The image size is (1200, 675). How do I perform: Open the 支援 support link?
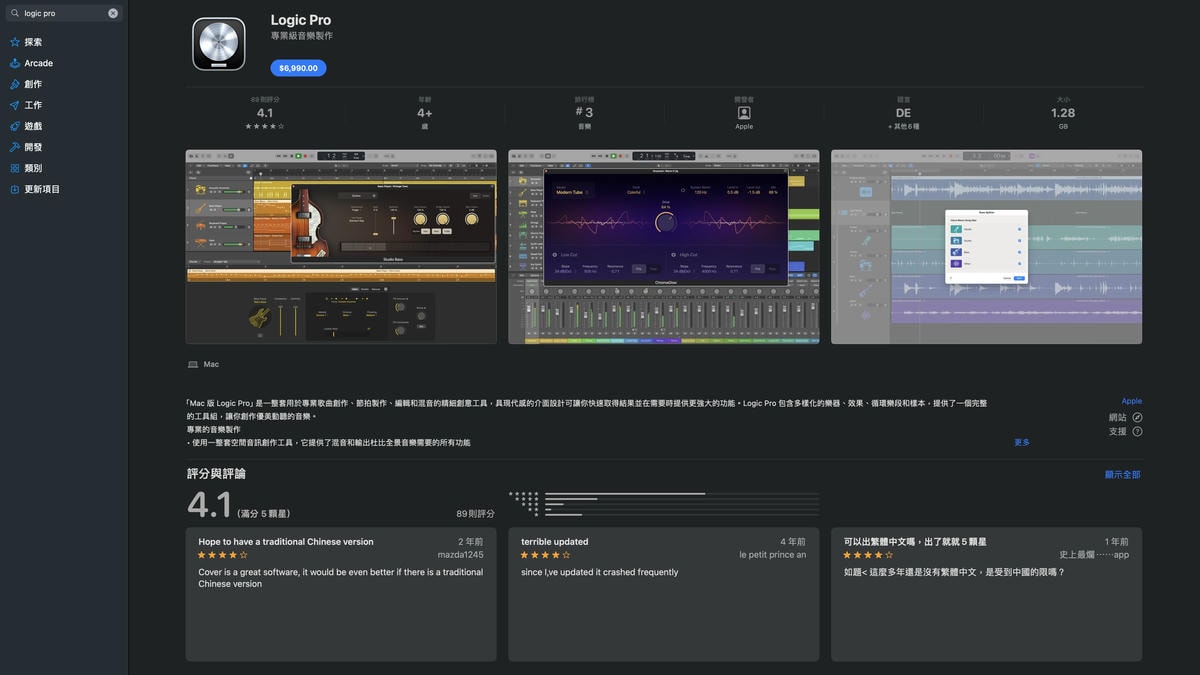1117,432
